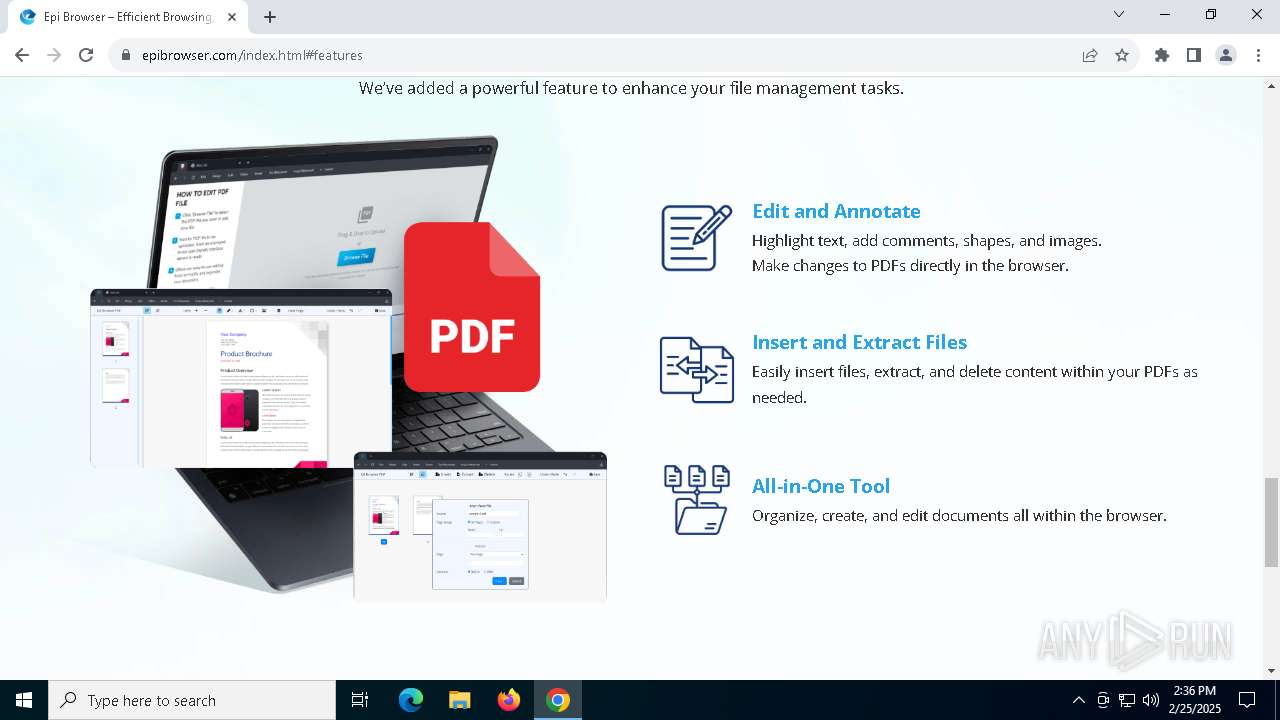Image resolution: width=1280 pixels, height=720 pixels.
Task: Open the volume tray icon
Action: pyautogui.click(x=1151, y=700)
